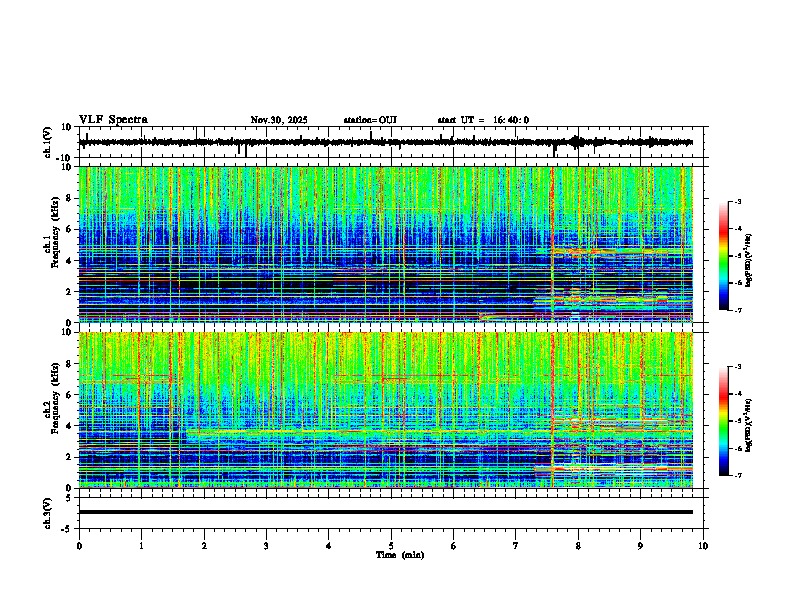Click the 'Time (min)' axis label
Viewport: 792px width, 612px height.
click(400, 555)
